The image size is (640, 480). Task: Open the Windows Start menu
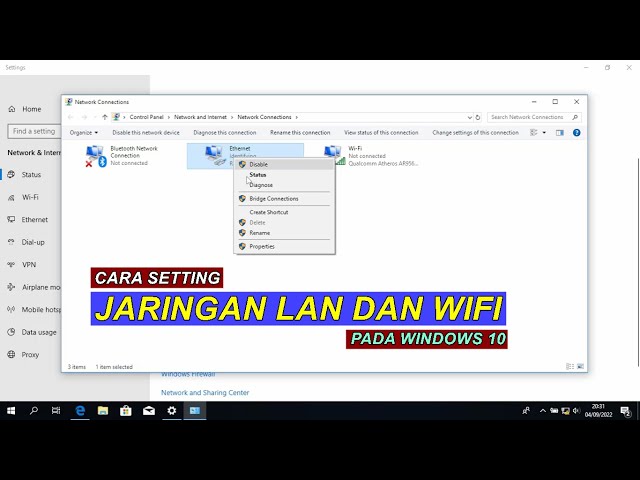pos(11,411)
